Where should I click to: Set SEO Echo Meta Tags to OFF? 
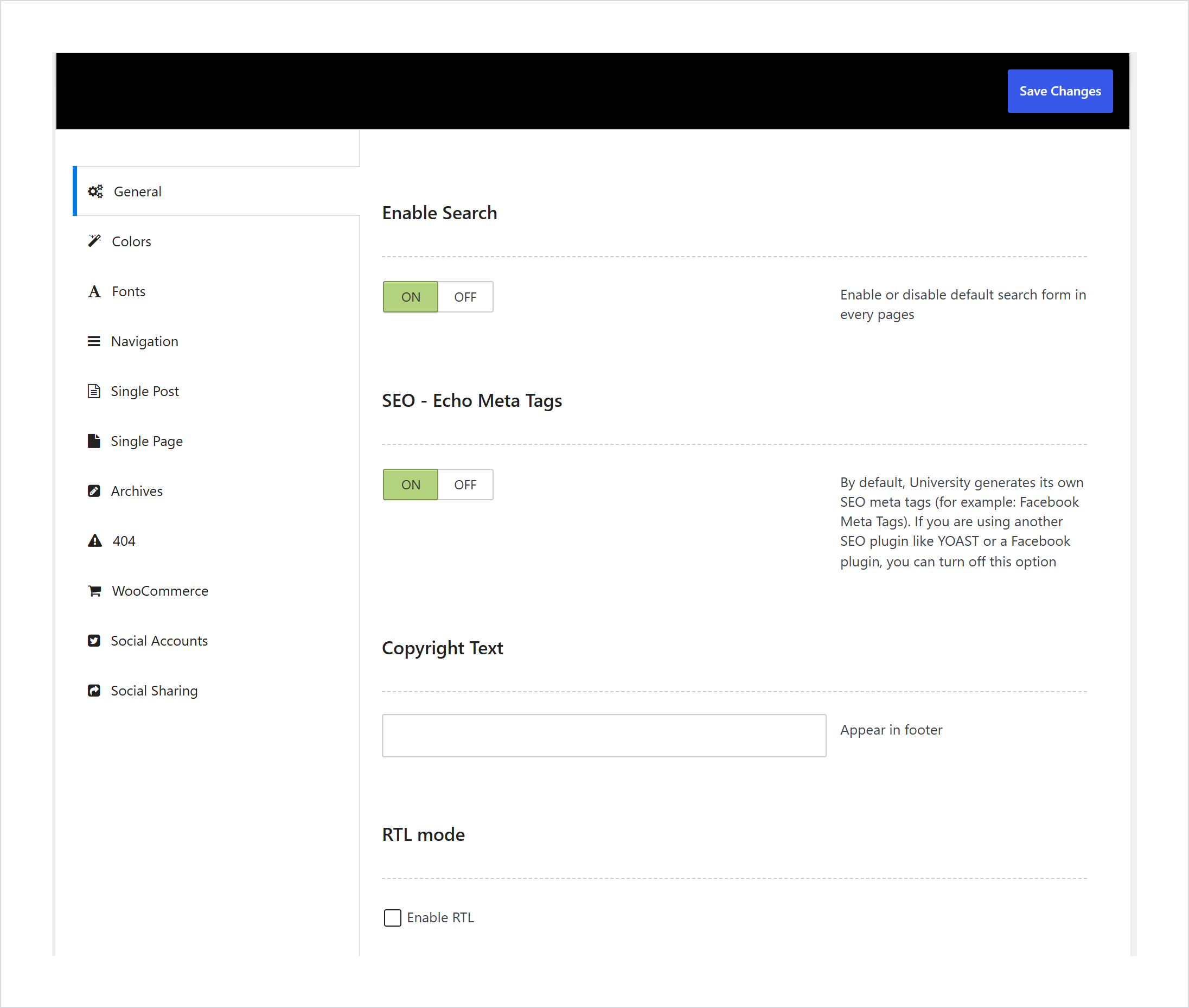point(465,484)
